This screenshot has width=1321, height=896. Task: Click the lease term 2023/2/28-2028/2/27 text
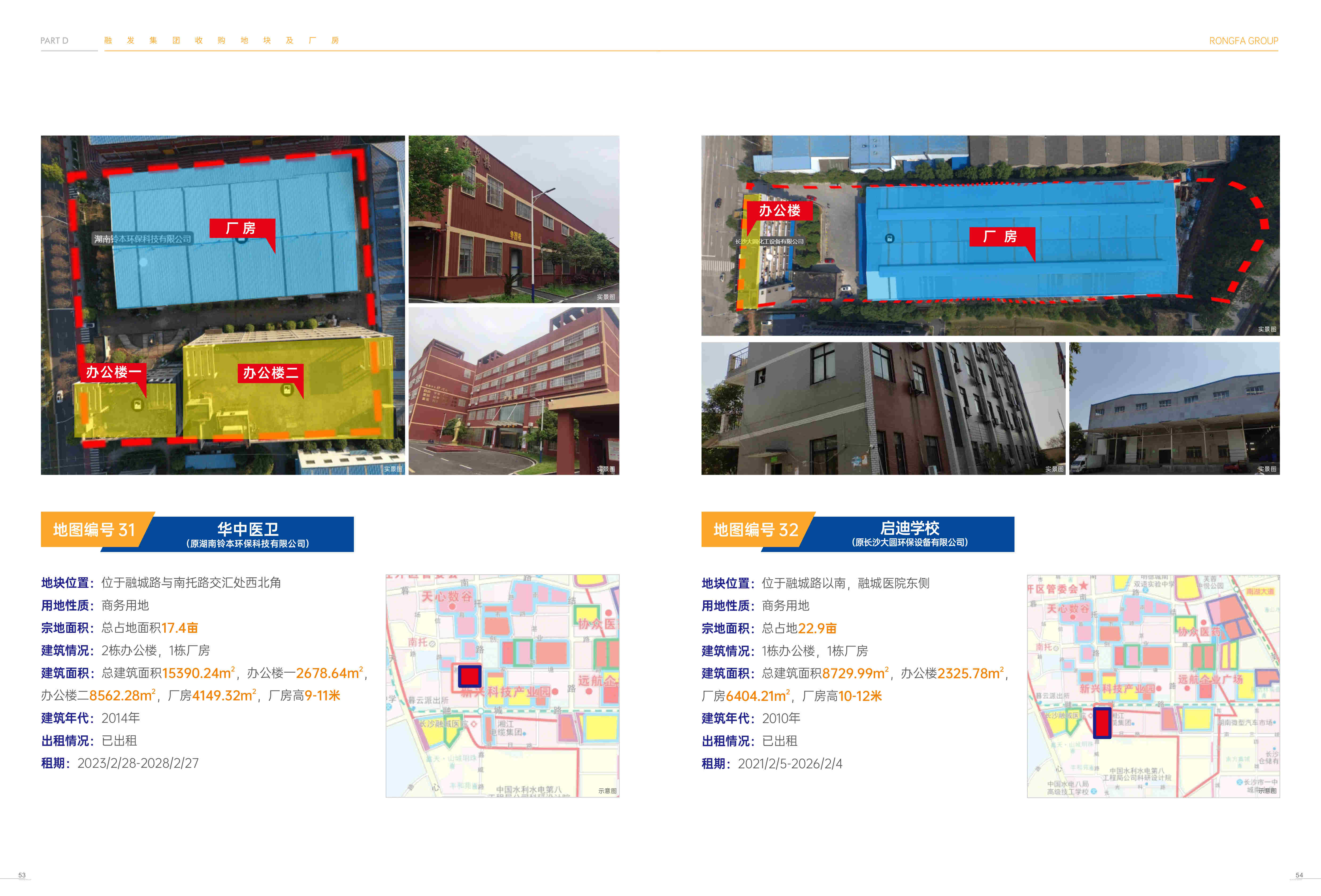click(138, 763)
